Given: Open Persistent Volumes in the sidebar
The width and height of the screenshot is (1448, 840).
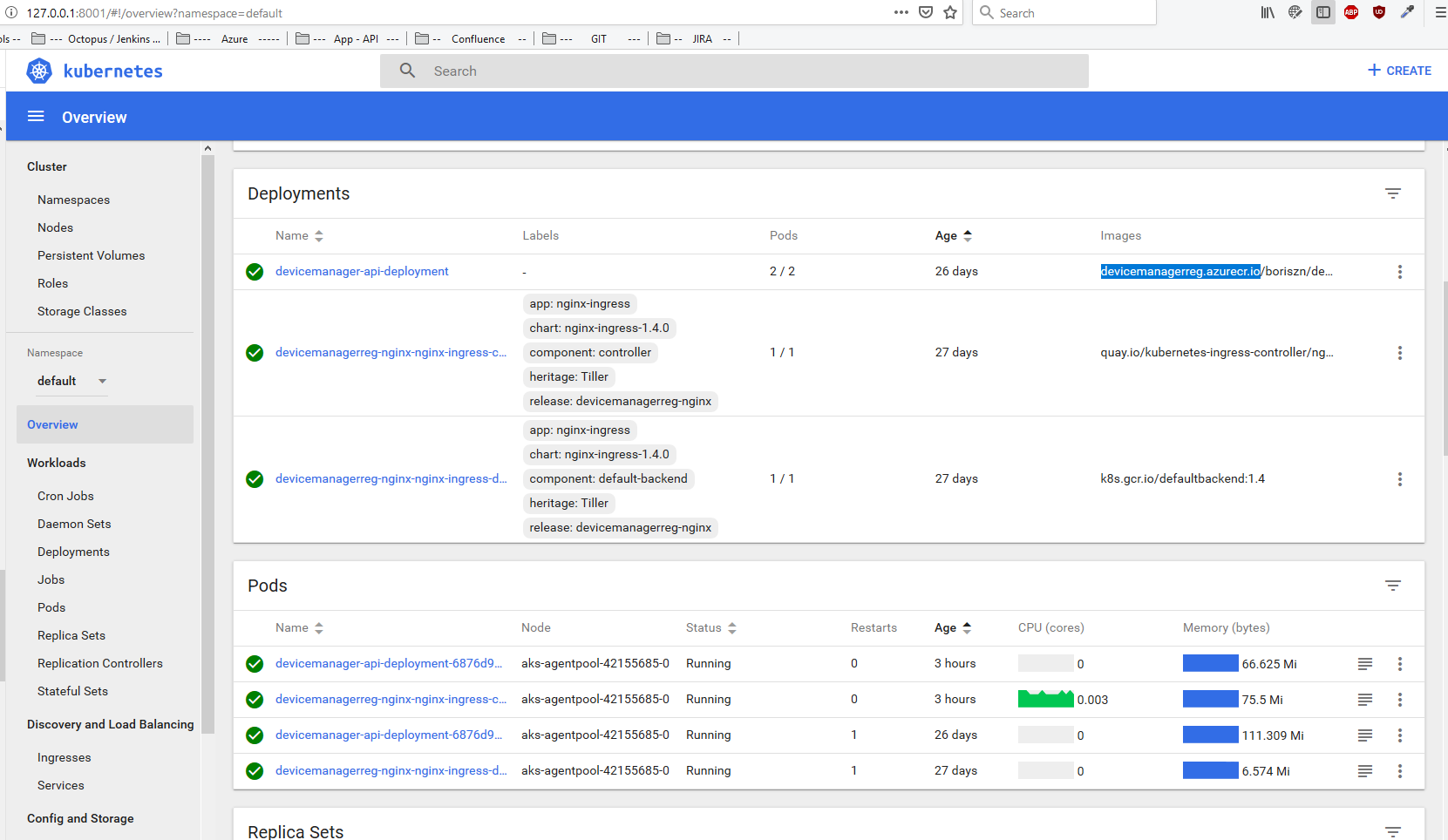Looking at the screenshot, I should point(91,255).
